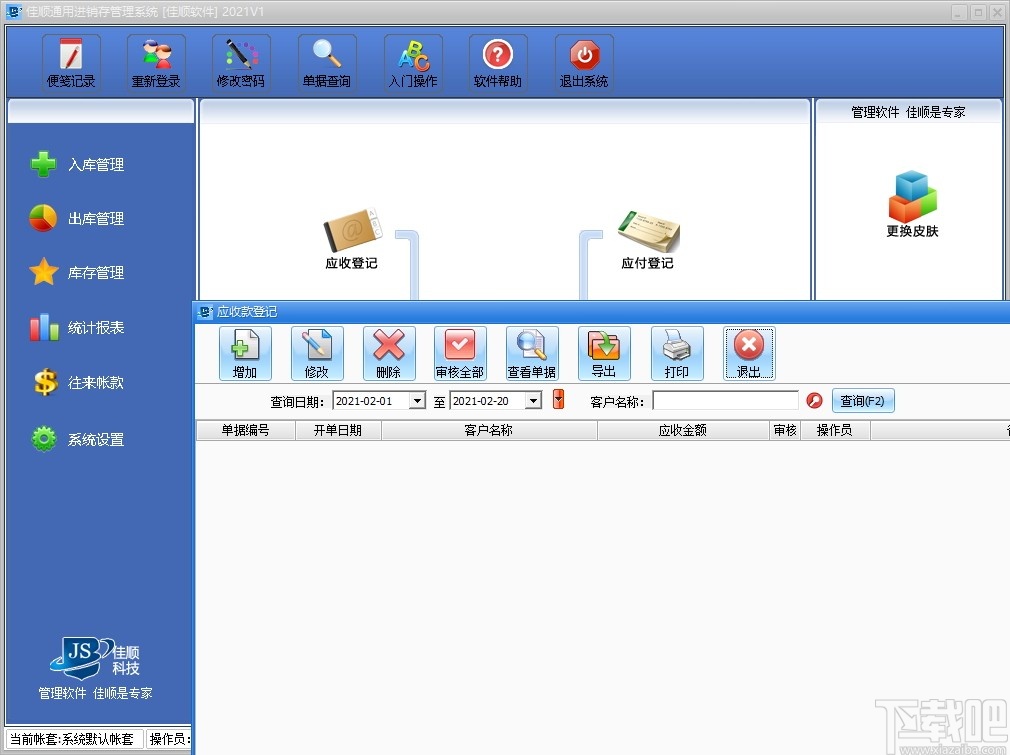Open 系统设置 system settings

pos(77,439)
